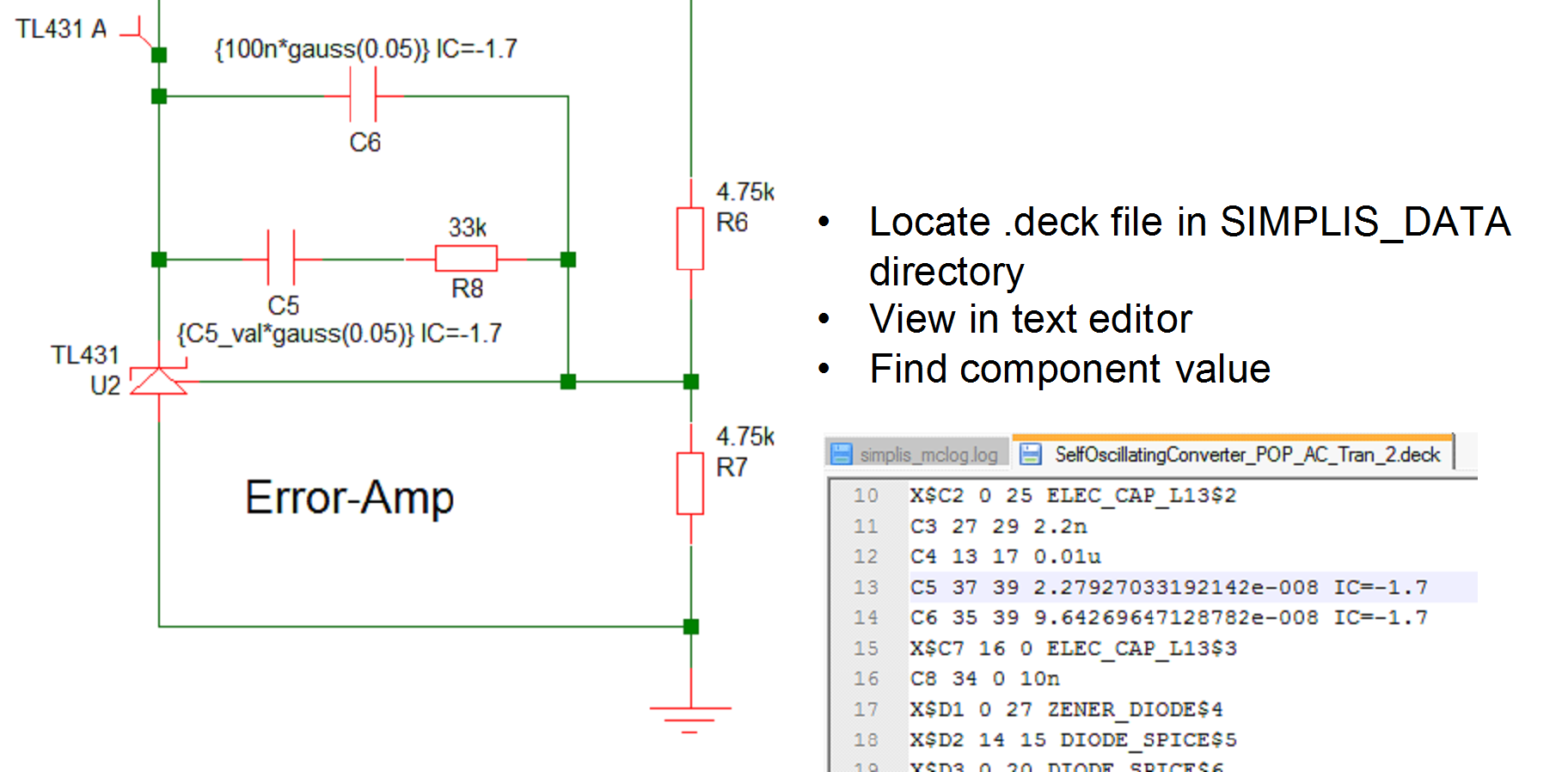This screenshot has height=772, width=1568.
Task: Click the R8 33k resistor symbol
Action: click(465, 258)
